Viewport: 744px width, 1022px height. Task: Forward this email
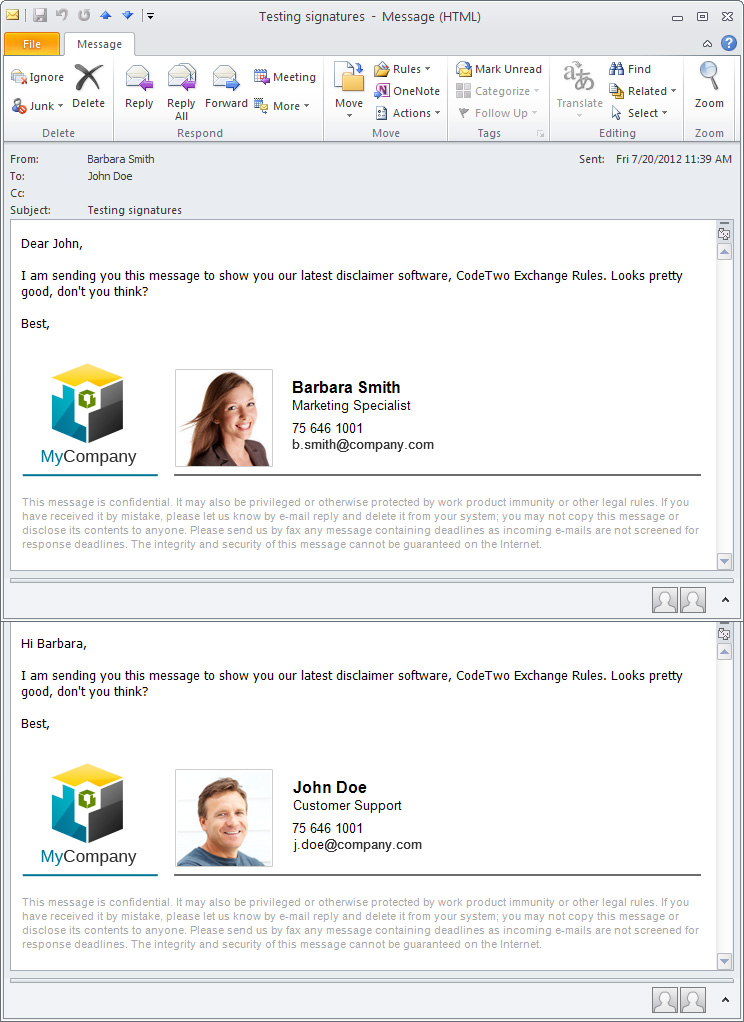tap(226, 87)
